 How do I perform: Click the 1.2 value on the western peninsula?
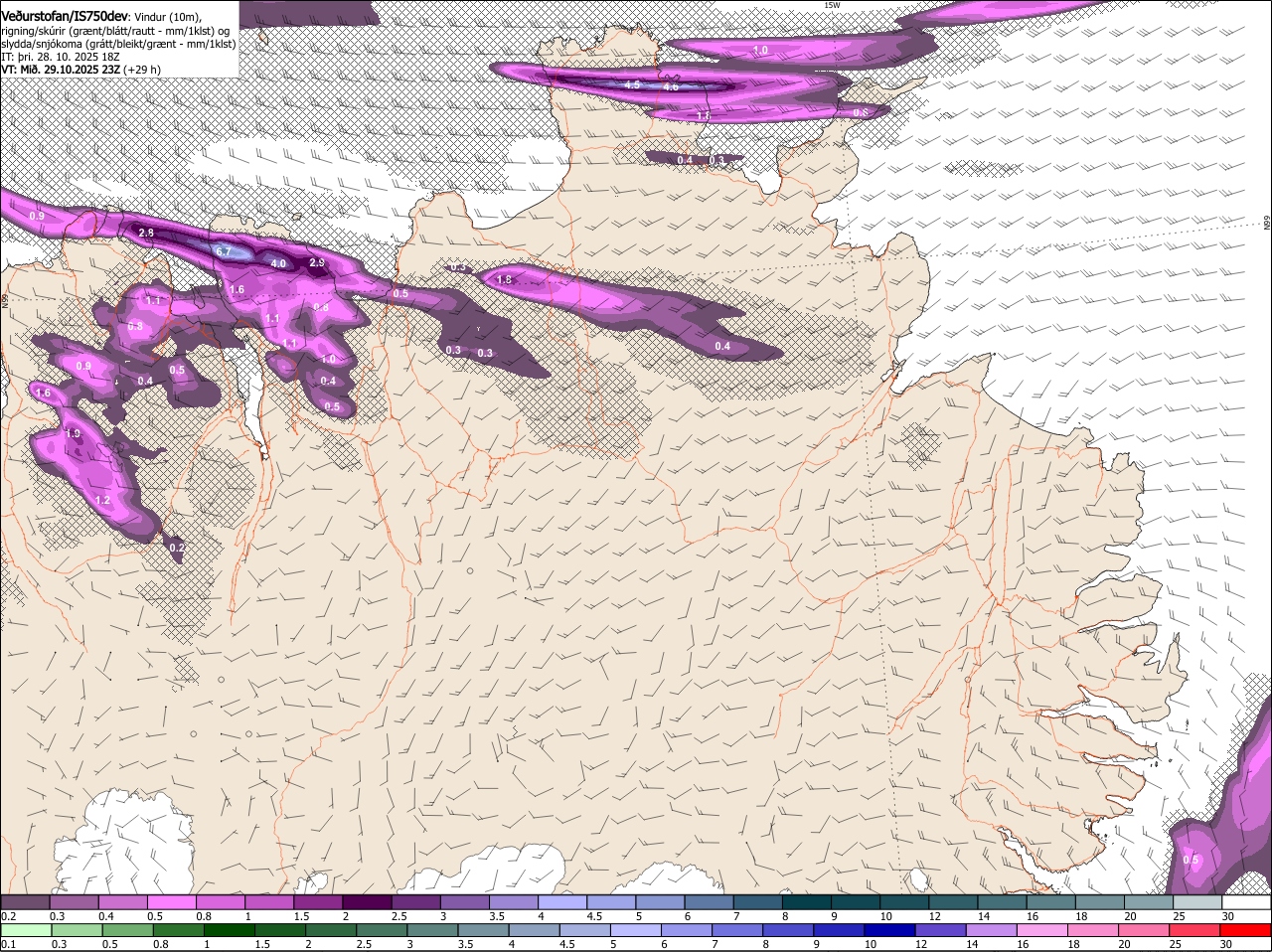102,500
